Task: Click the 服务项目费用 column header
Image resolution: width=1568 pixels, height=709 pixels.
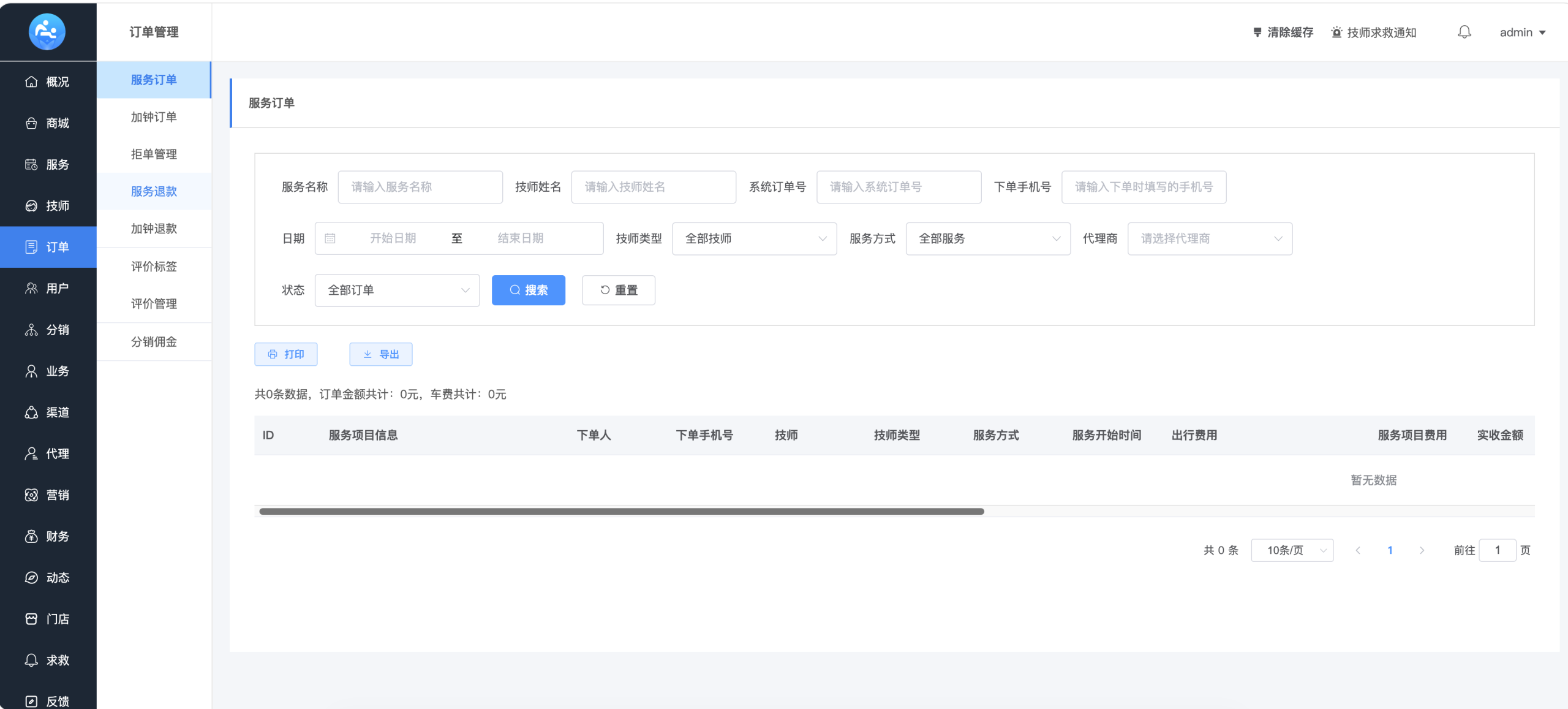Action: point(1412,435)
